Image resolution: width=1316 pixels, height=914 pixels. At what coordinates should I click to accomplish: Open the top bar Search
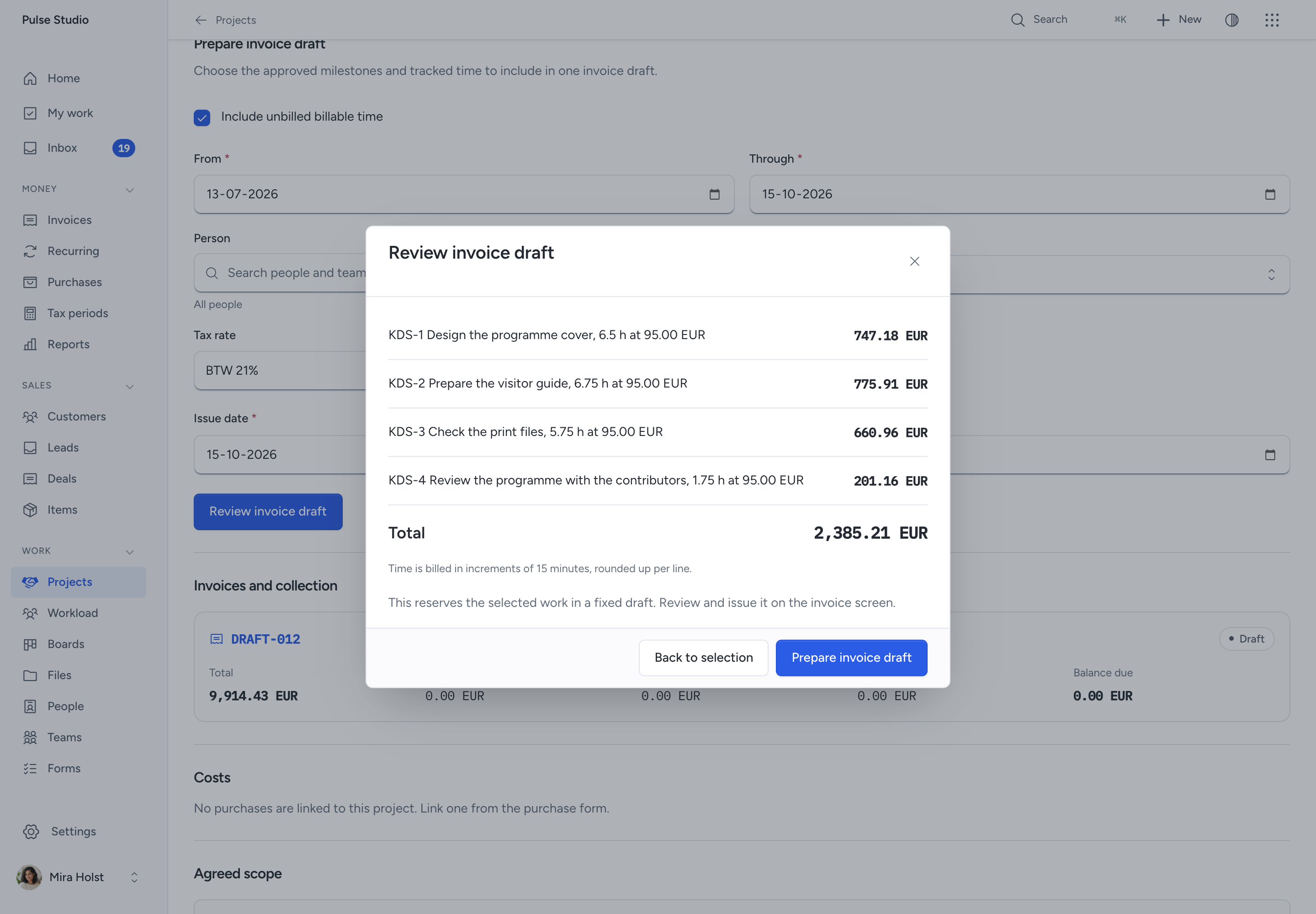[x=1069, y=20]
